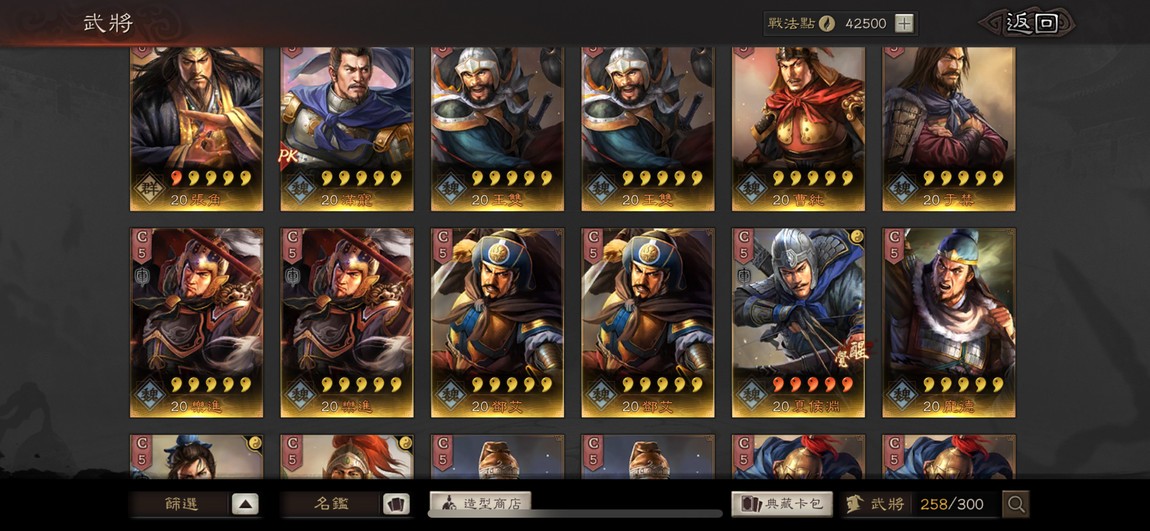Open the 名鑑 card-deck icon
This screenshot has height=531, width=1150.
click(x=396, y=504)
